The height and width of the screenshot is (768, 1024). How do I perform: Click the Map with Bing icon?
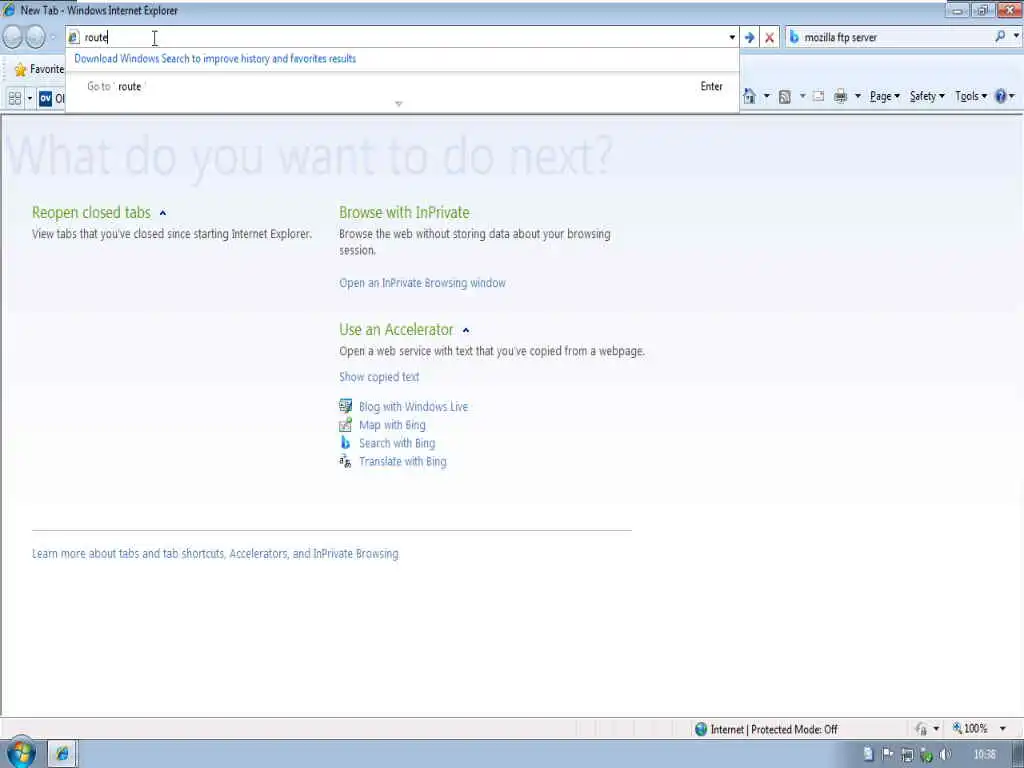(x=345, y=425)
